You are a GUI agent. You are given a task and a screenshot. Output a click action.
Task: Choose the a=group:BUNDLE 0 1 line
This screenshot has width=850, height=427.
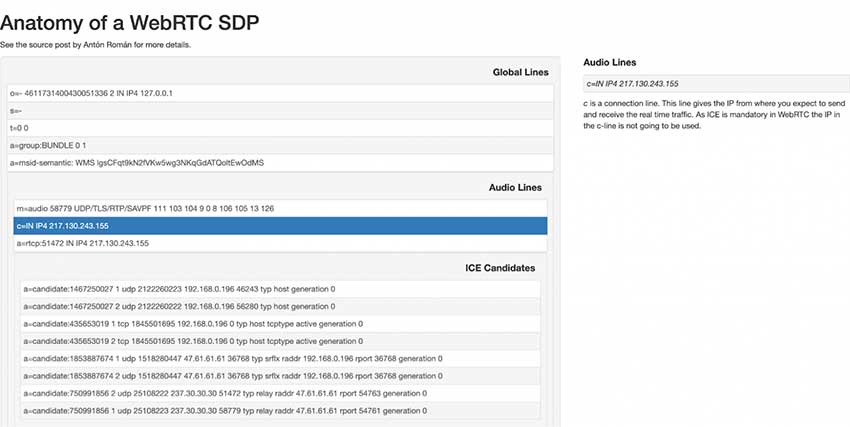point(279,145)
